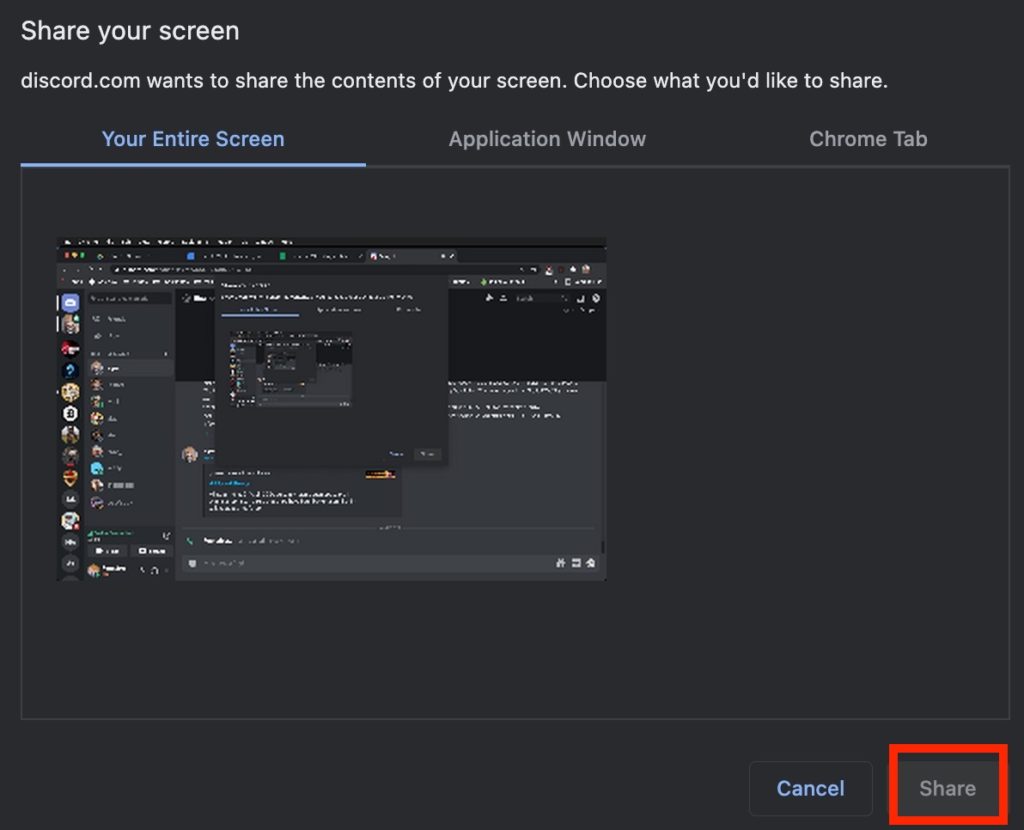Click light-blue user avatar in preview DM list
This screenshot has height=830, width=1024.
click(x=97, y=468)
